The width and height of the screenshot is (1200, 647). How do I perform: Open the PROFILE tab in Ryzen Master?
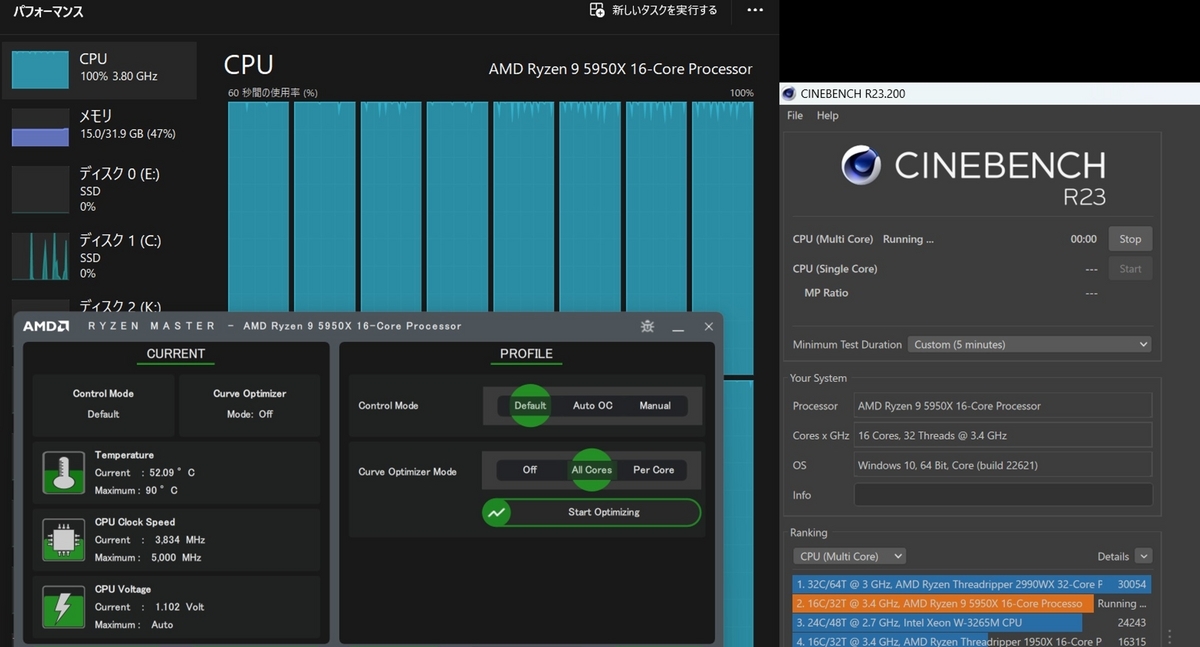tap(526, 354)
